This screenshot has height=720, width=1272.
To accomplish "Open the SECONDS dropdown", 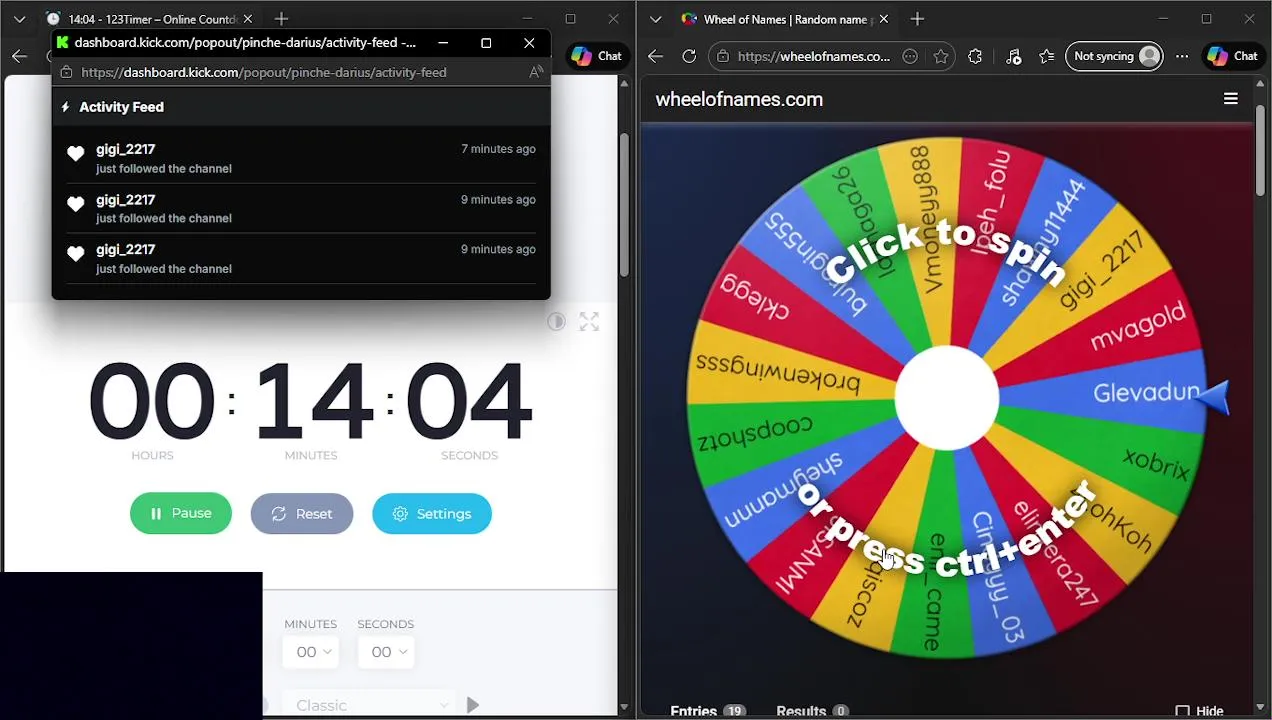I will coord(385,652).
